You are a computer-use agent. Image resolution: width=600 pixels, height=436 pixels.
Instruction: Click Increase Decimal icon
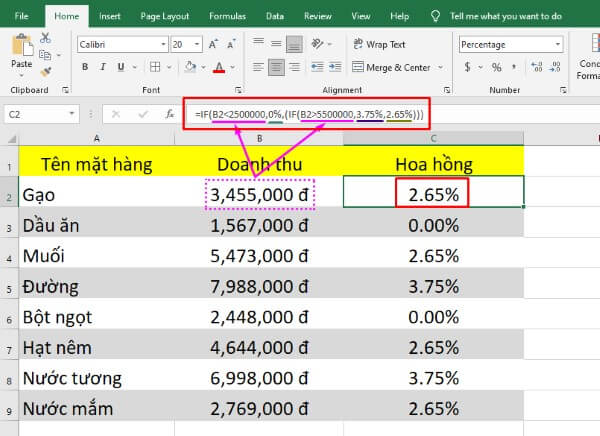pos(536,67)
